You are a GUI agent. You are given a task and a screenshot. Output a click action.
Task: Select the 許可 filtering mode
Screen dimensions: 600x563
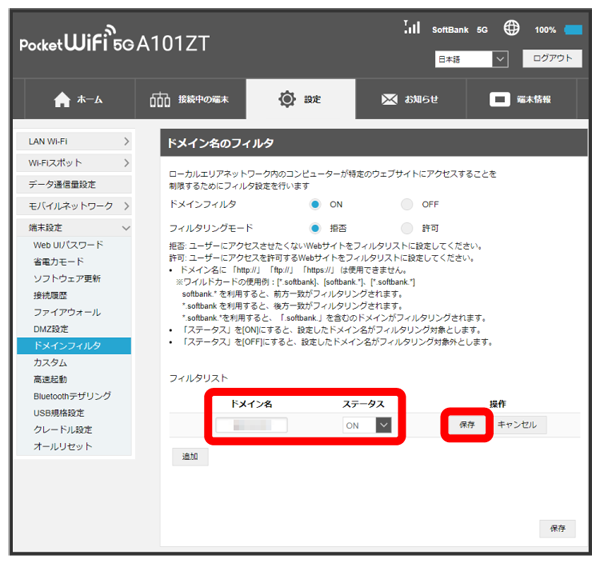406,228
